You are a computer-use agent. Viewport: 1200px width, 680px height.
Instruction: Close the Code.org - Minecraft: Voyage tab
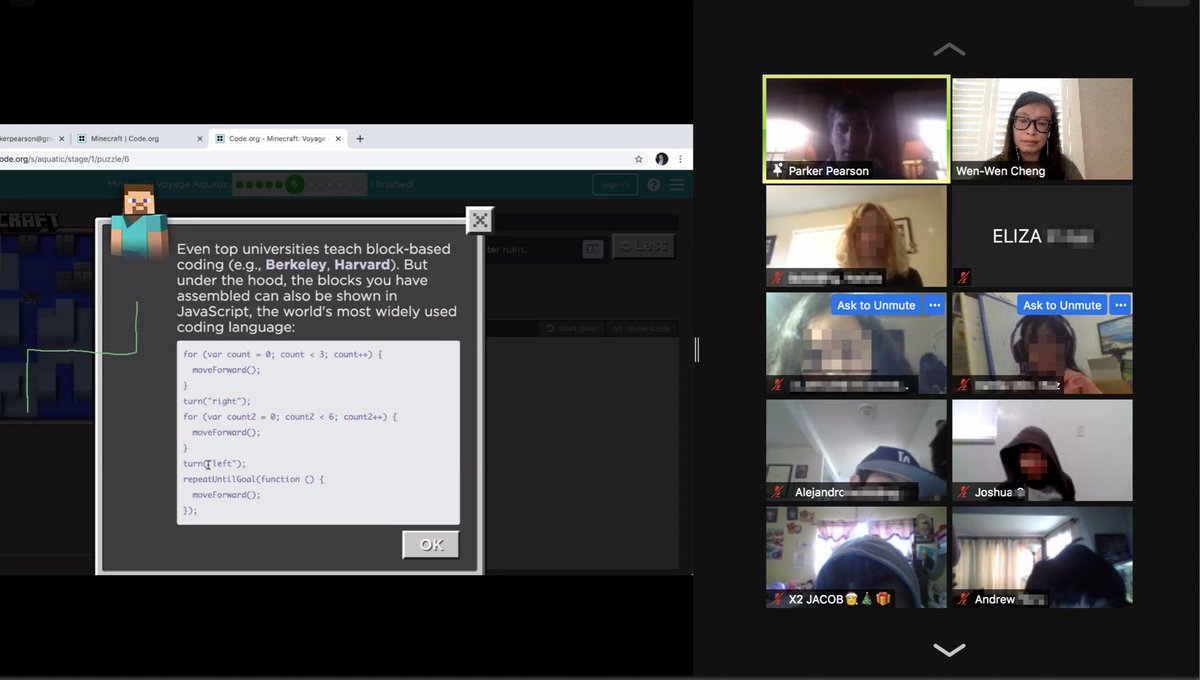[x=337, y=139]
